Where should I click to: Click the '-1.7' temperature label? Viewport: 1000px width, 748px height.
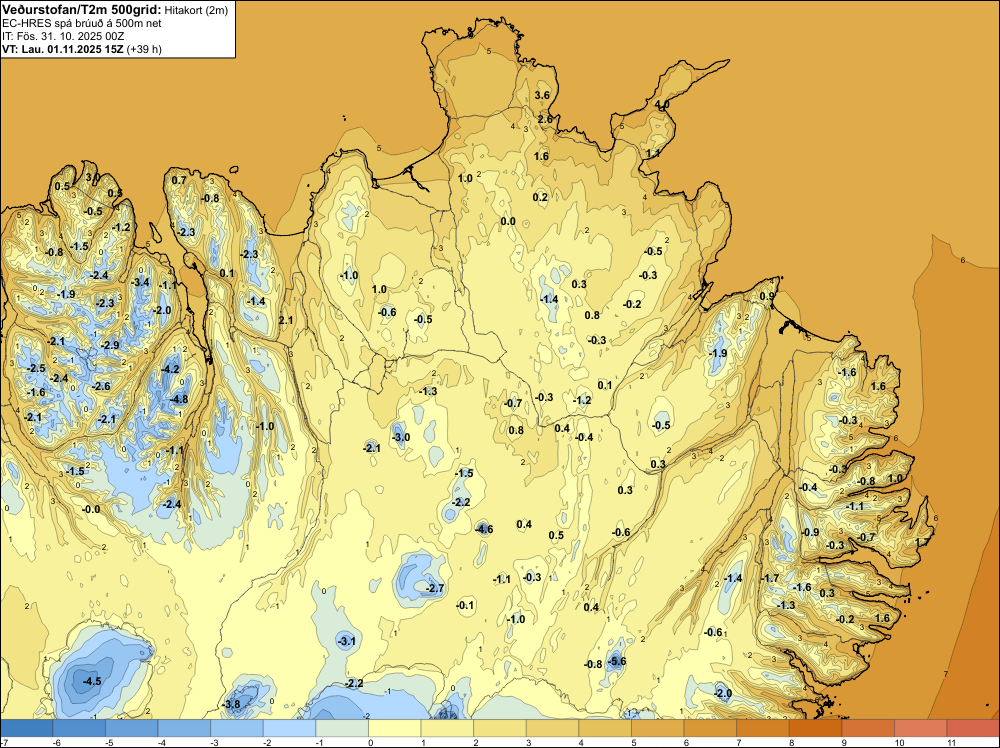tap(770, 578)
